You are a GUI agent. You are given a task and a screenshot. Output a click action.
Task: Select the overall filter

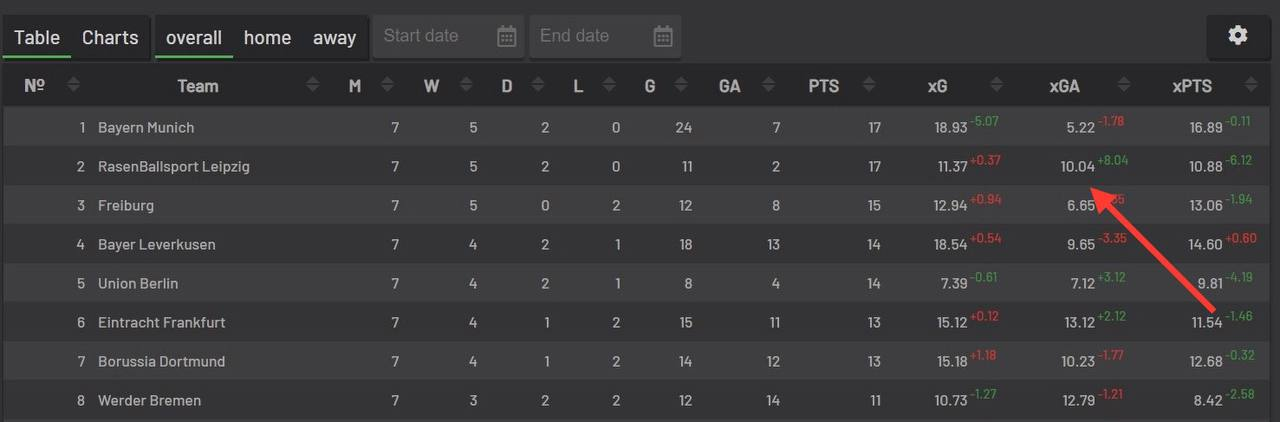(x=194, y=38)
